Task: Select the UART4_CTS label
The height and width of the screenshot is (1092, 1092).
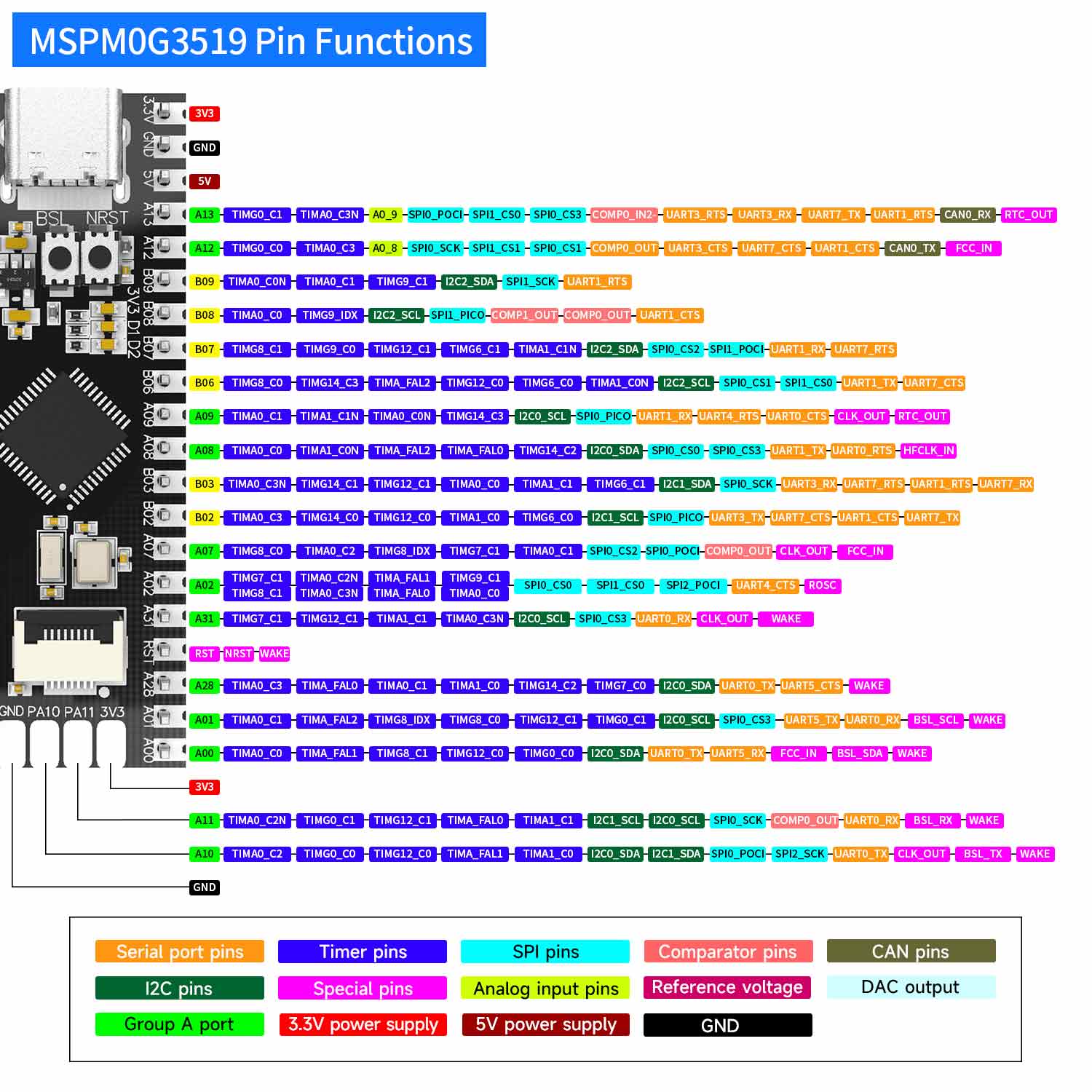Action: pyautogui.click(x=766, y=585)
